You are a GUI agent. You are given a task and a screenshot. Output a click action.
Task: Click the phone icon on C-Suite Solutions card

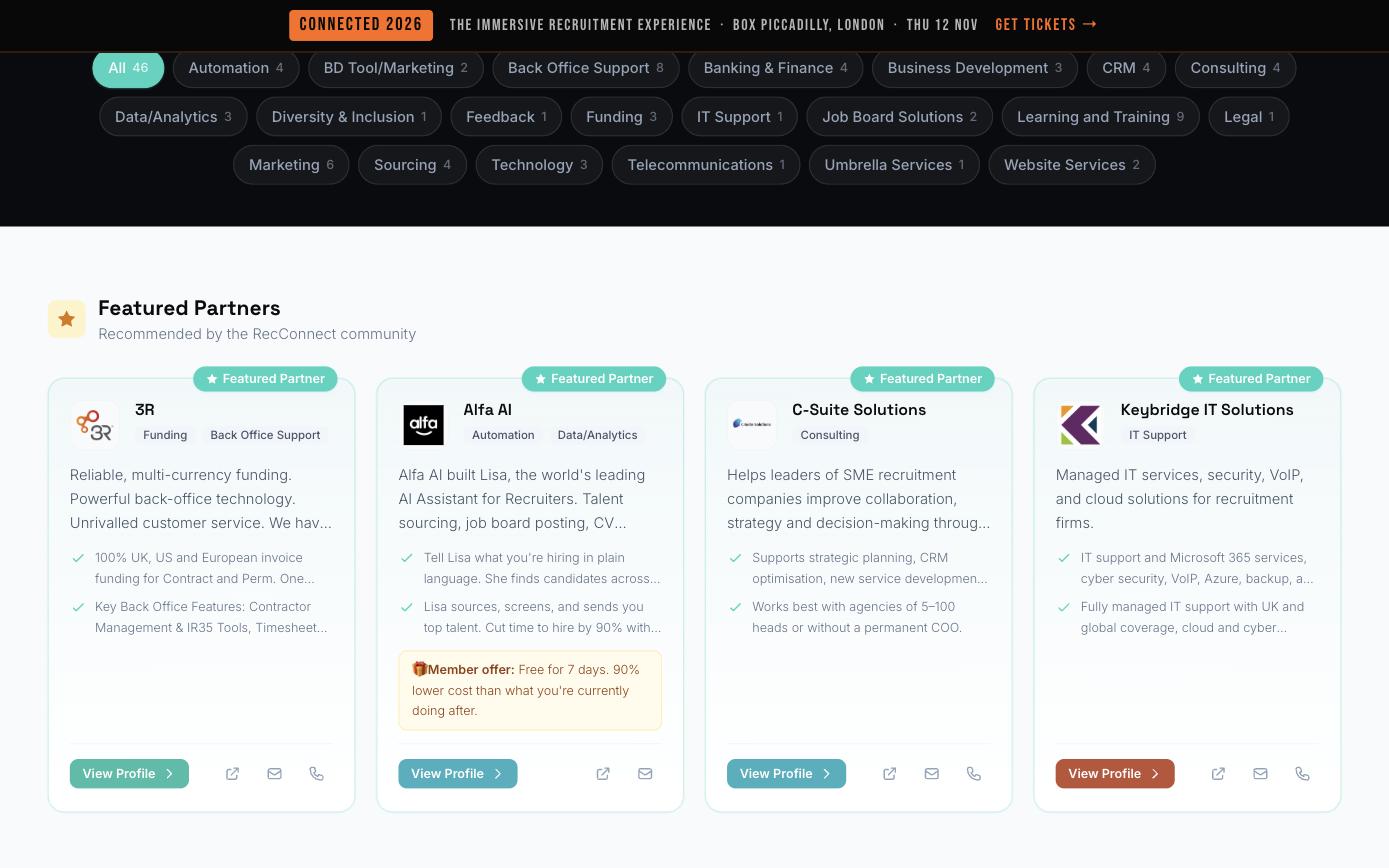(973, 774)
